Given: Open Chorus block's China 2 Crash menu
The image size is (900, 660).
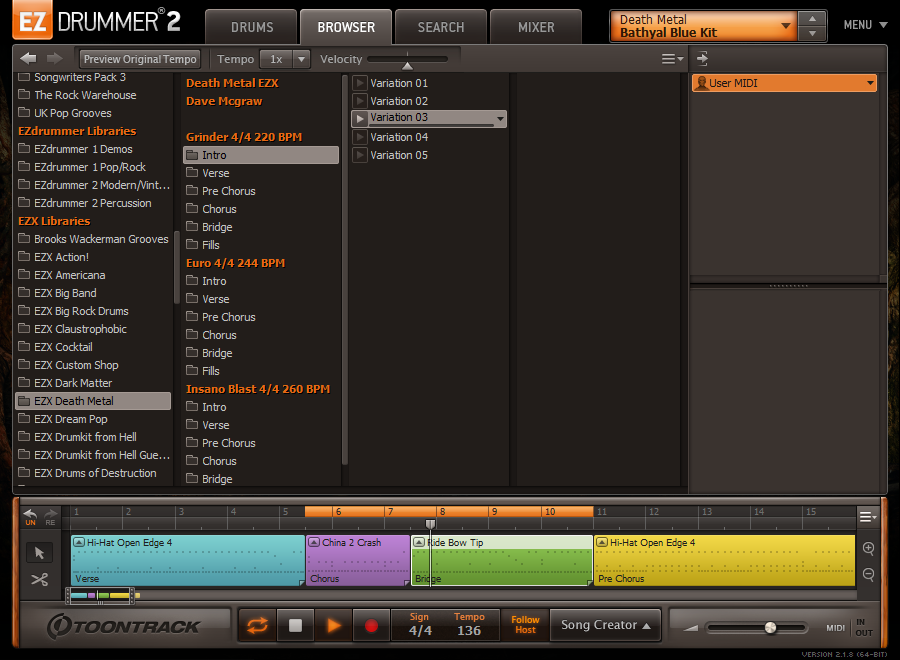Looking at the screenshot, I should pos(314,542).
